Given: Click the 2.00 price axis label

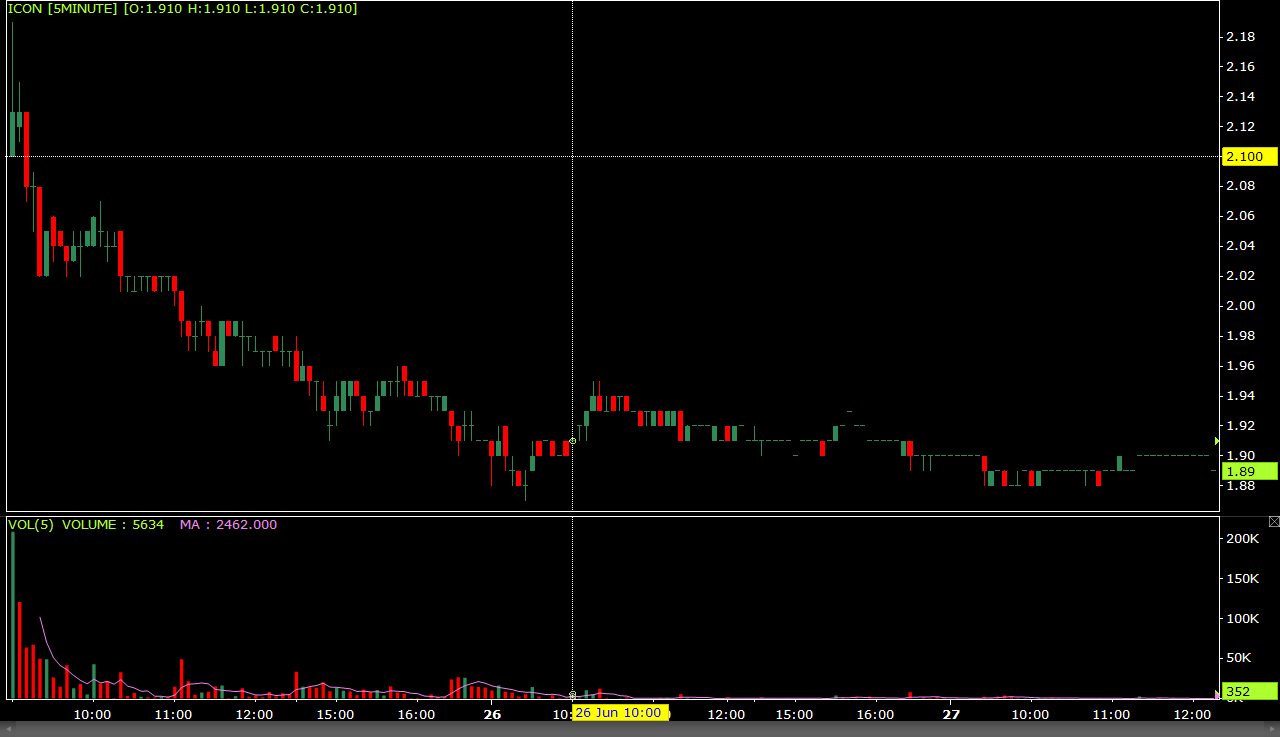Looking at the screenshot, I should (1240, 306).
